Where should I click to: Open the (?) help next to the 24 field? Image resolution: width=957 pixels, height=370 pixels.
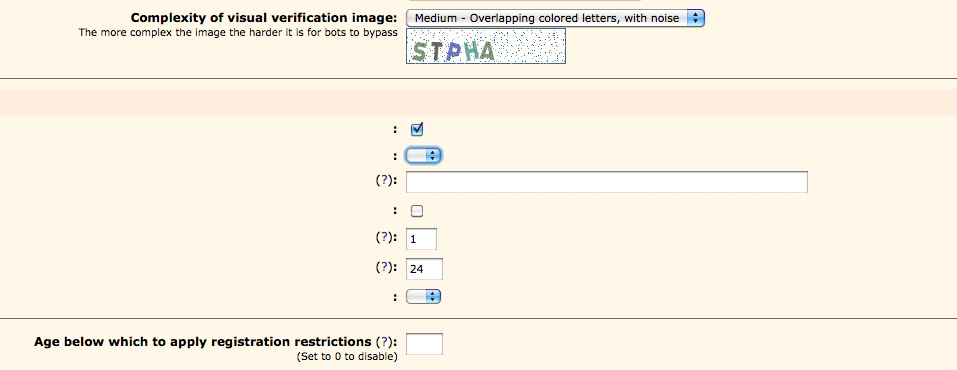pyautogui.click(x=383, y=267)
